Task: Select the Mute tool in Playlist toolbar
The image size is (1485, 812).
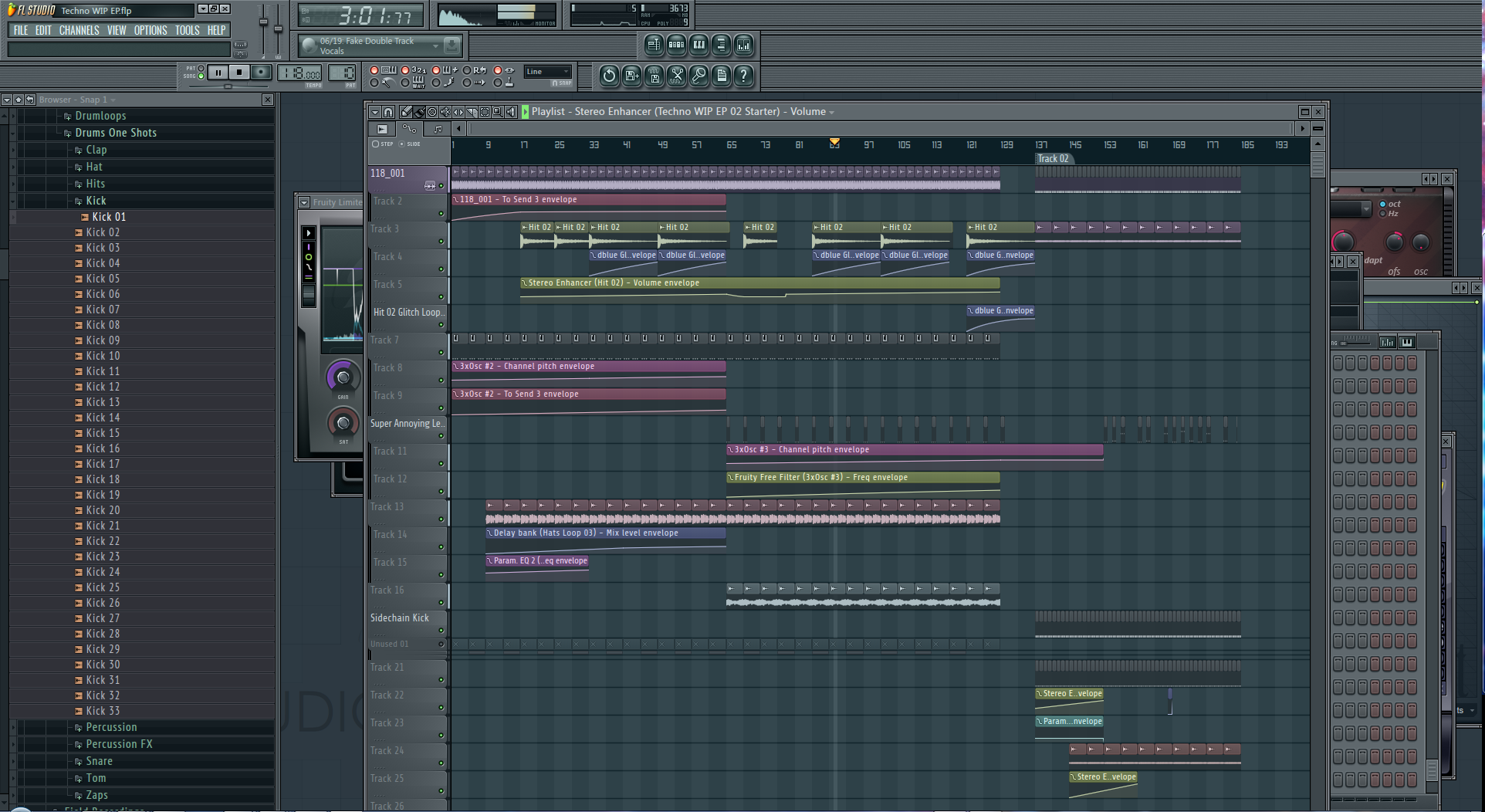Action: 445,112
